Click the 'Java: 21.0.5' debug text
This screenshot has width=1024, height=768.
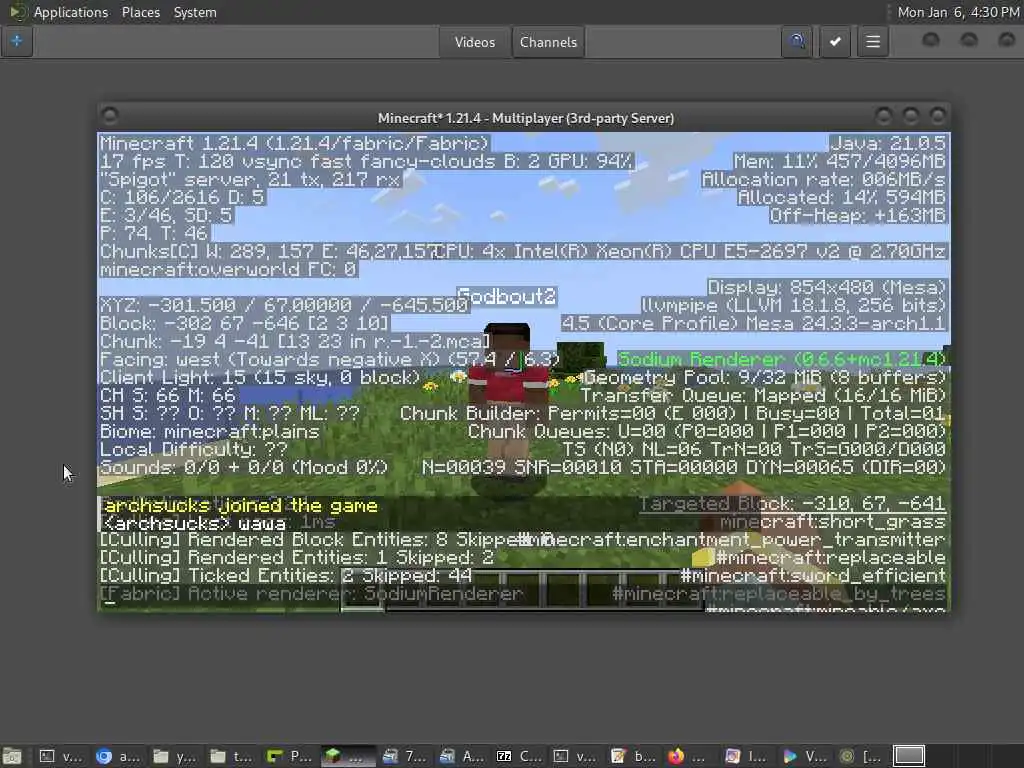[888, 143]
